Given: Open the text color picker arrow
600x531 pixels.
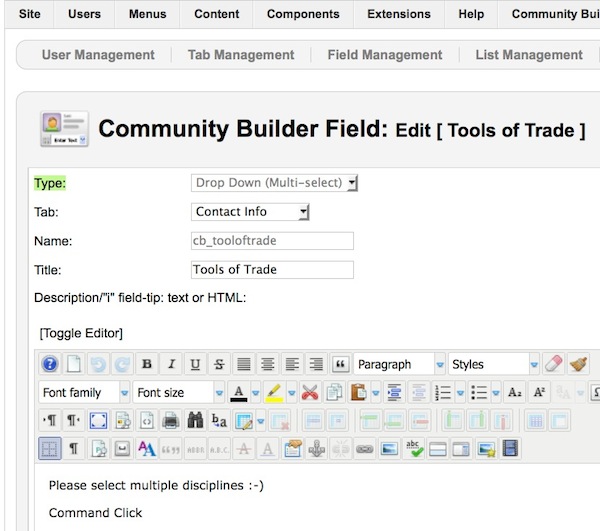Looking at the screenshot, I should coord(256,393).
